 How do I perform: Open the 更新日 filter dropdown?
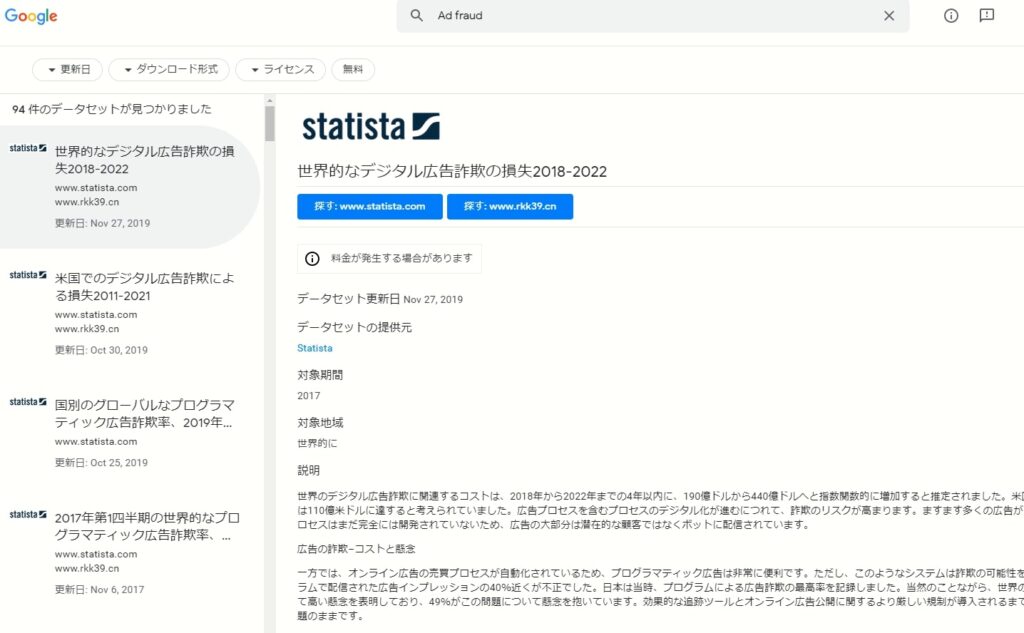[x=68, y=69]
